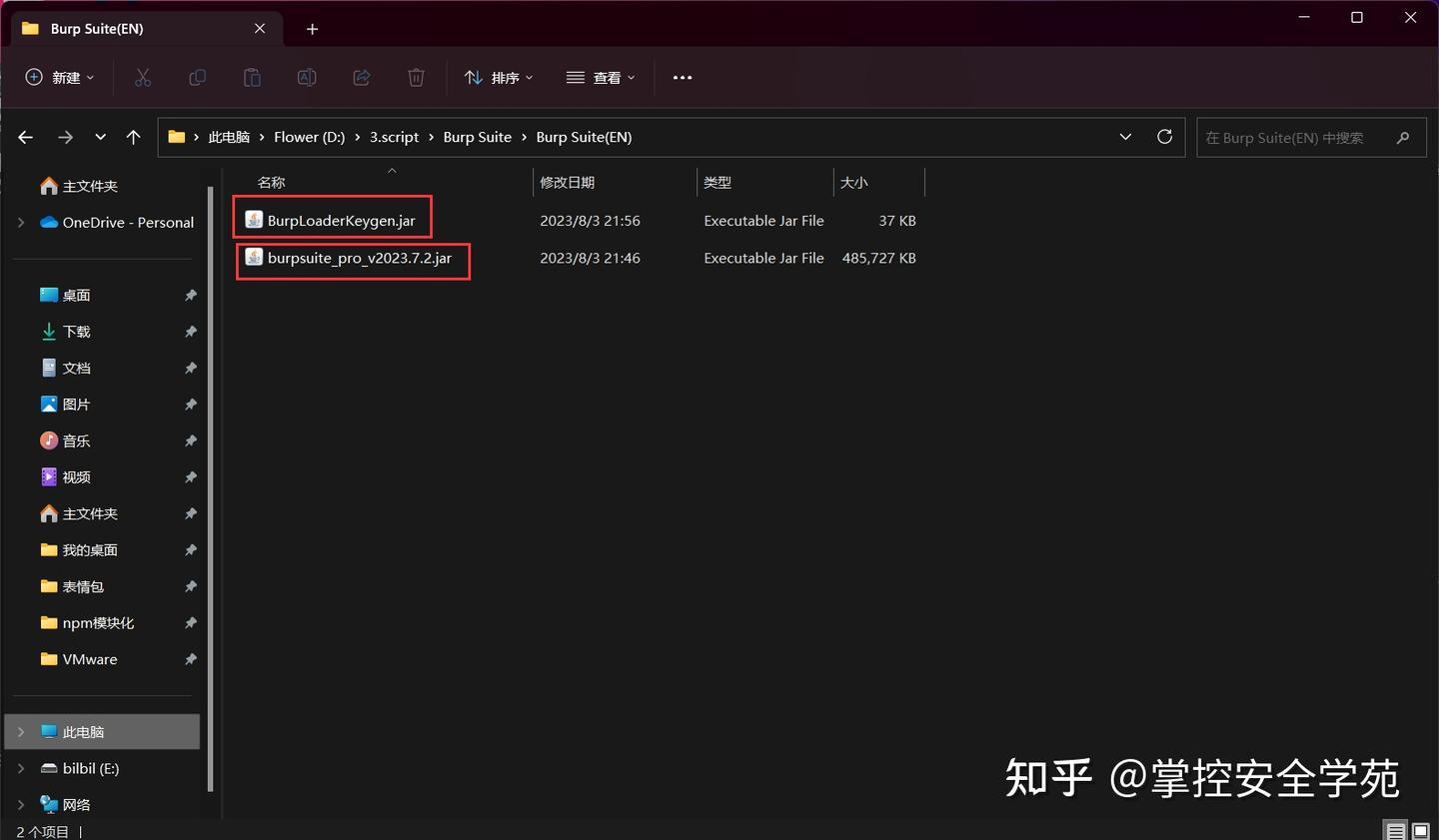
Task: Sort by 类型 column header
Action: 718,183
